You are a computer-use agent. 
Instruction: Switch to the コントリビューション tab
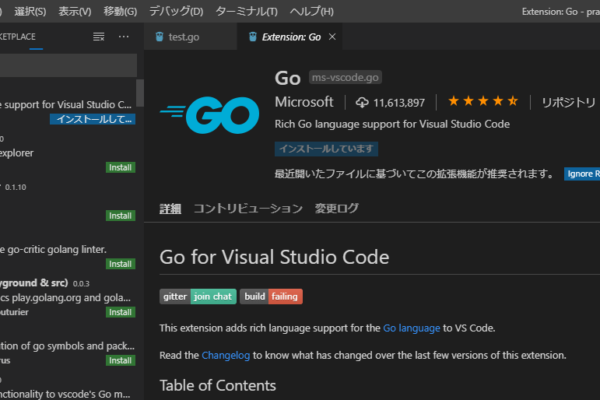coord(248,209)
